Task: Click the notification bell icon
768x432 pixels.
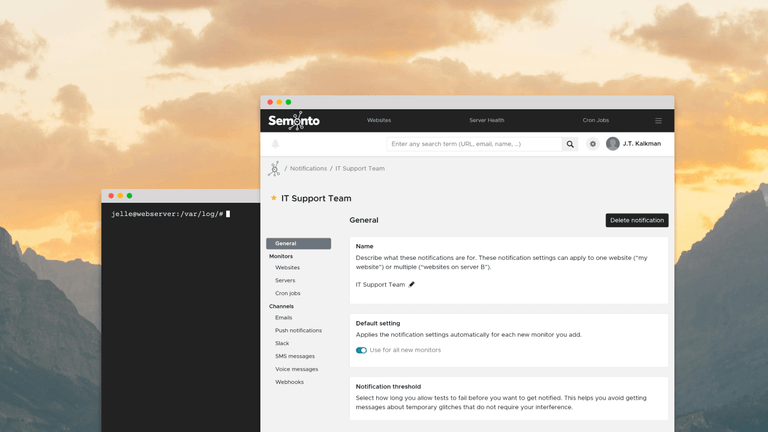Action: [x=275, y=144]
